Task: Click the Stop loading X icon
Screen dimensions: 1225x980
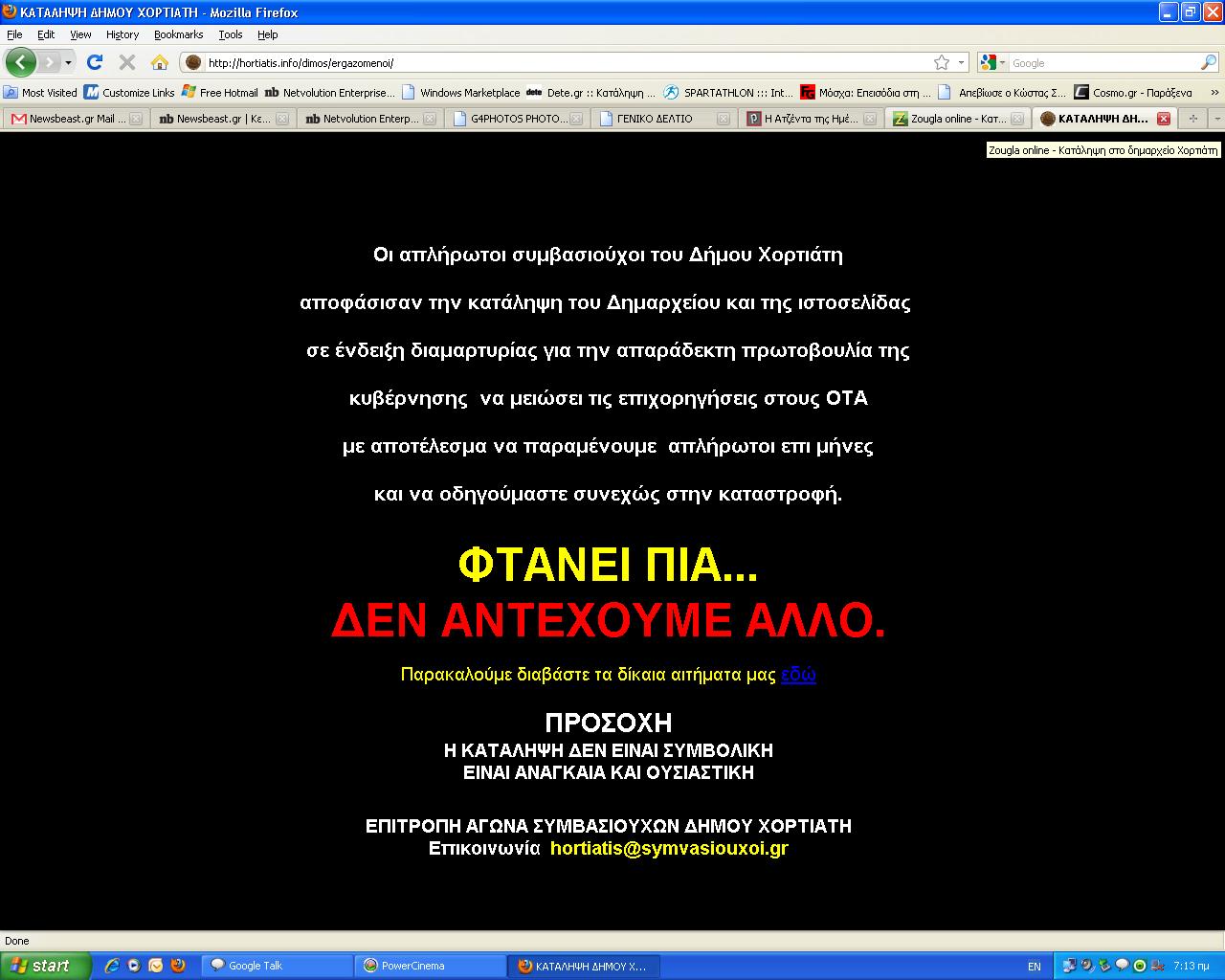Action: [x=126, y=63]
